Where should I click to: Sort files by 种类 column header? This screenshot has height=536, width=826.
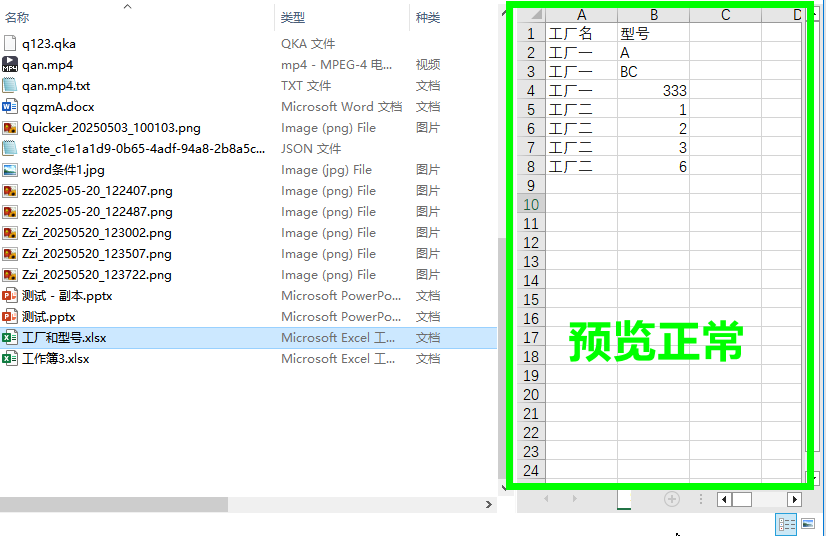pyautogui.click(x=428, y=17)
